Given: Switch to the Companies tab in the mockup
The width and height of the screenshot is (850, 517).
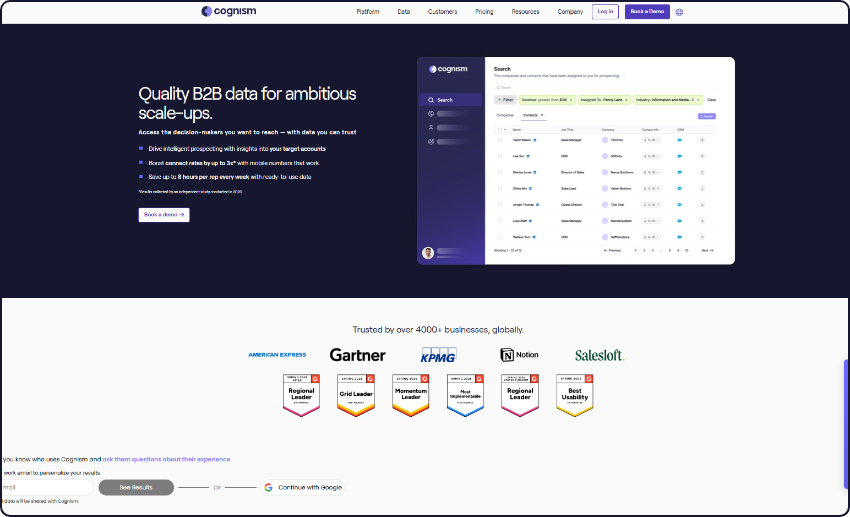Looking at the screenshot, I should [x=505, y=115].
